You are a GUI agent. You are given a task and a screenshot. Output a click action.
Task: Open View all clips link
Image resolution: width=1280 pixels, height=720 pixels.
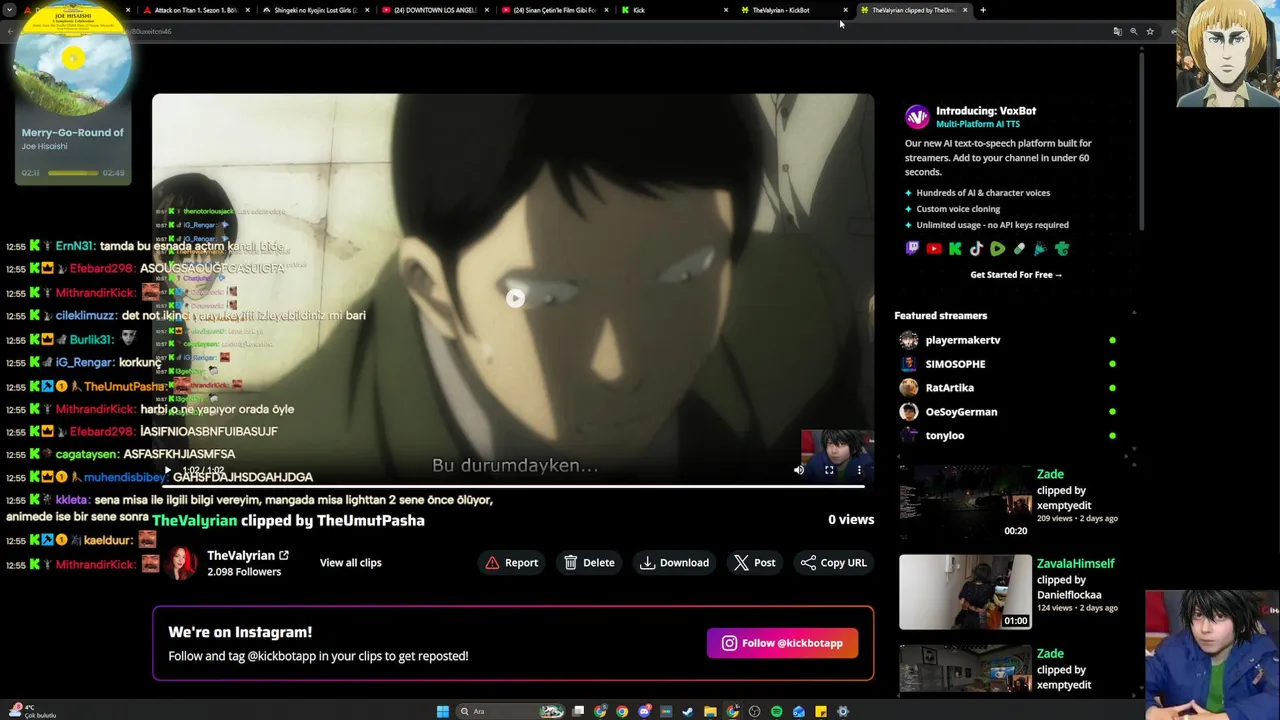coord(350,563)
